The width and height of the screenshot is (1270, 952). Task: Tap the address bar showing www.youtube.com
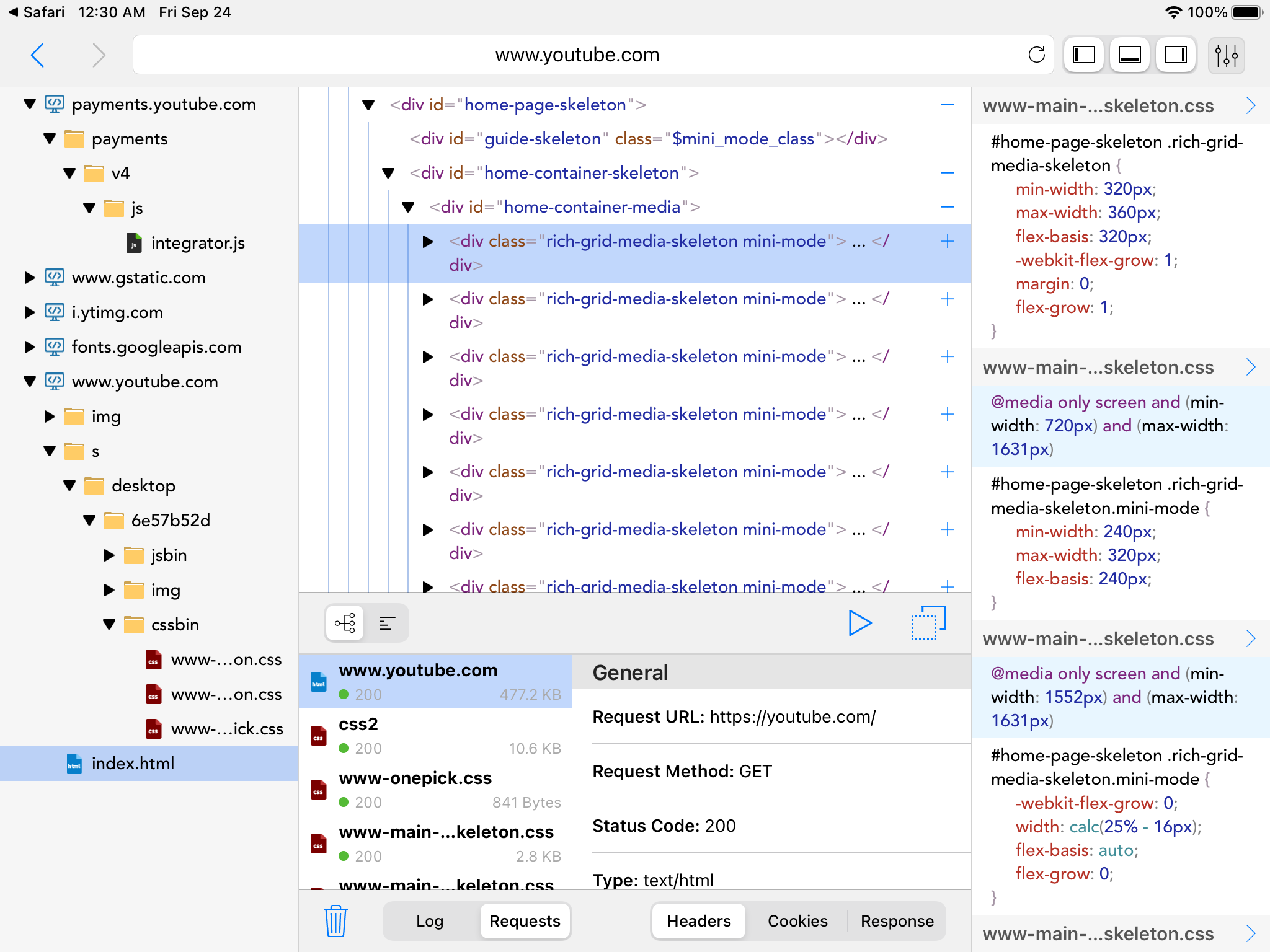[x=577, y=55]
